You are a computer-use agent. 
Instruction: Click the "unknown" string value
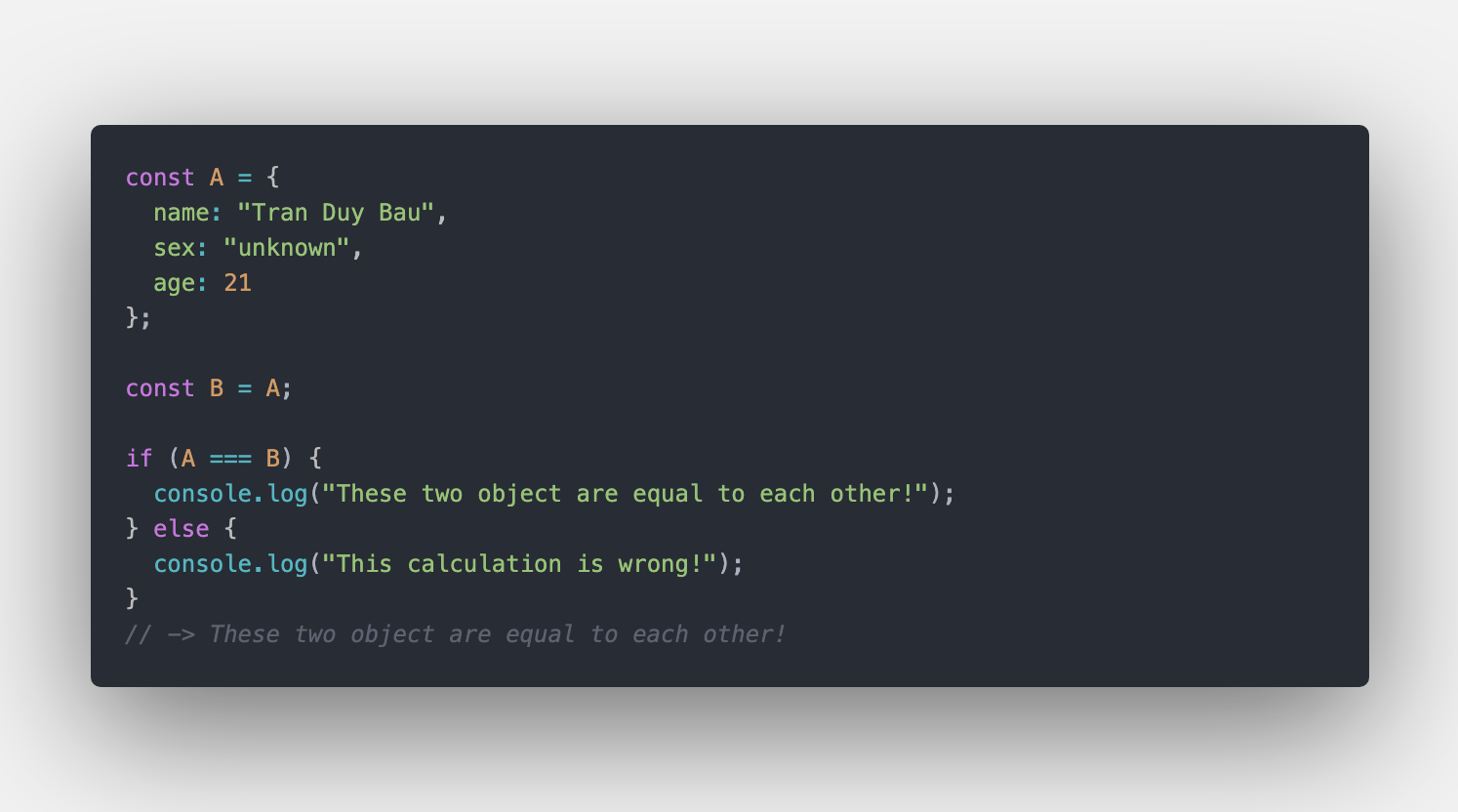click(287, 248)
